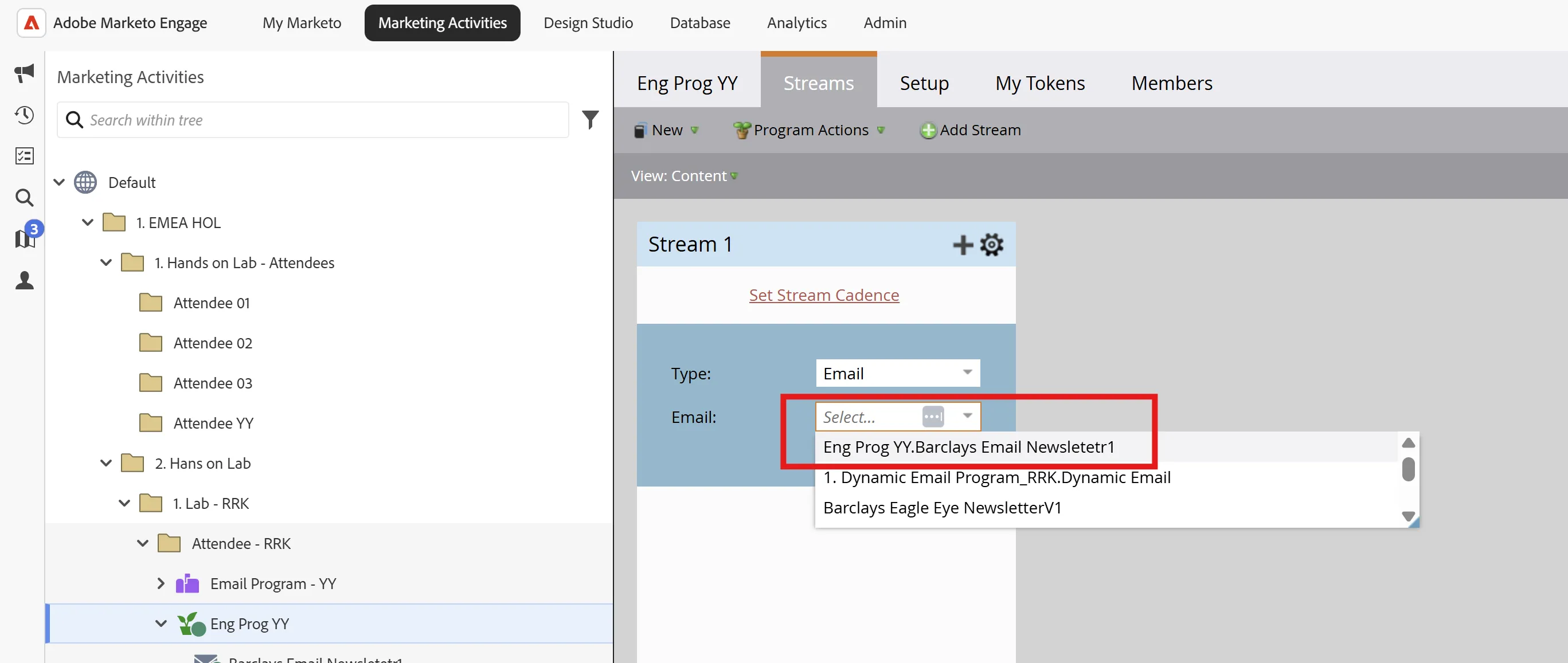Click the Eng Prog YY engagement program icon

(x=191, y=624)
